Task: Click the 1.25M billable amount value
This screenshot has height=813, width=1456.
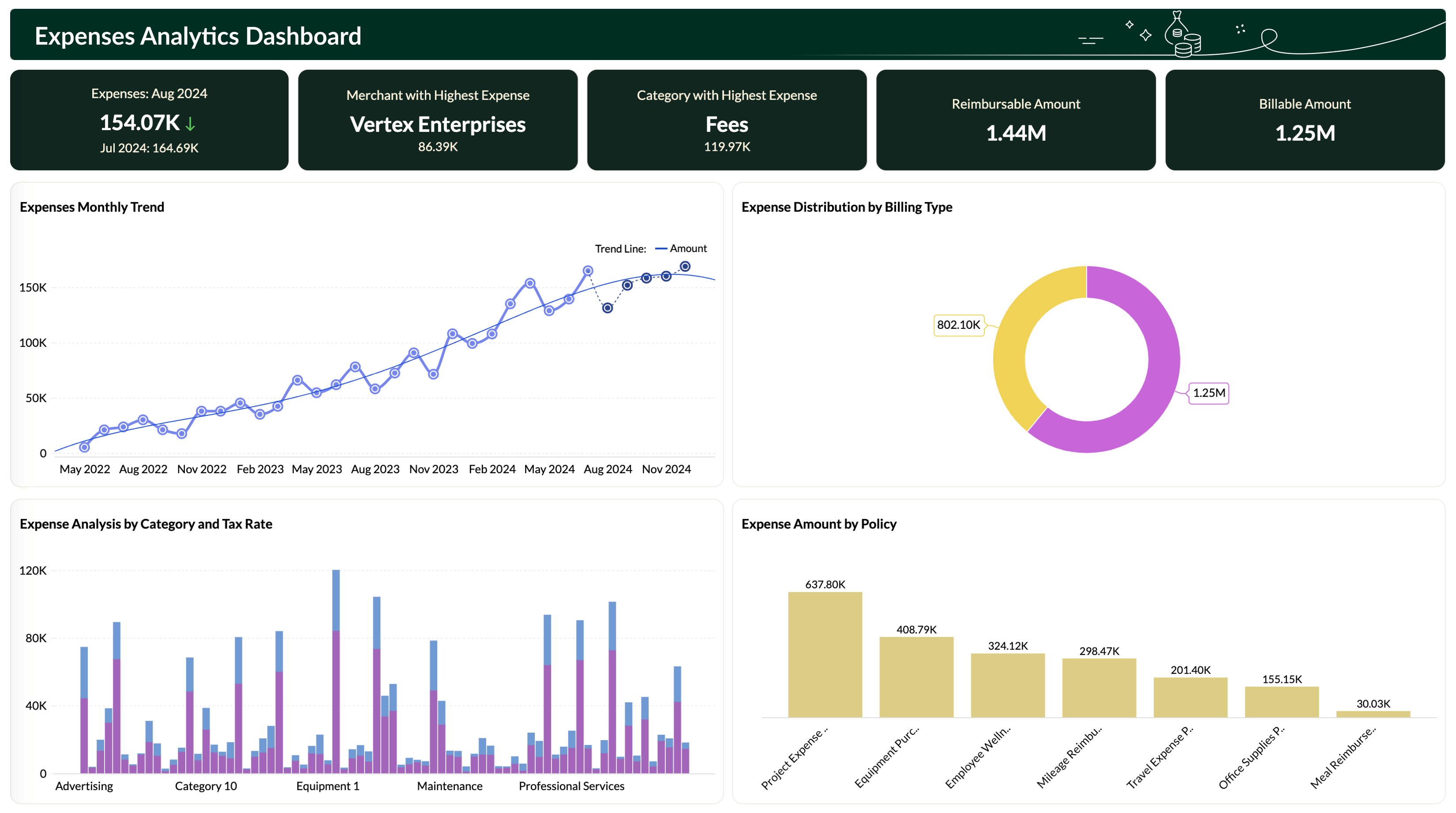Action: click(x=1305, y=133)
